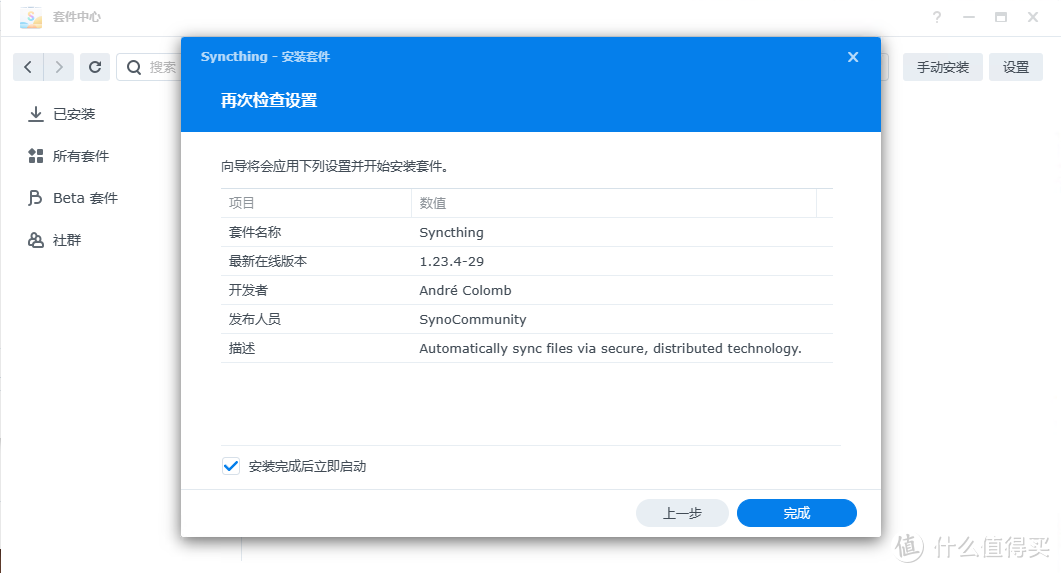Image resolution: width=1061 pixels, height=573 pixels.
Task: Click the 项目 column header
Action: click(x=315, y=203)
